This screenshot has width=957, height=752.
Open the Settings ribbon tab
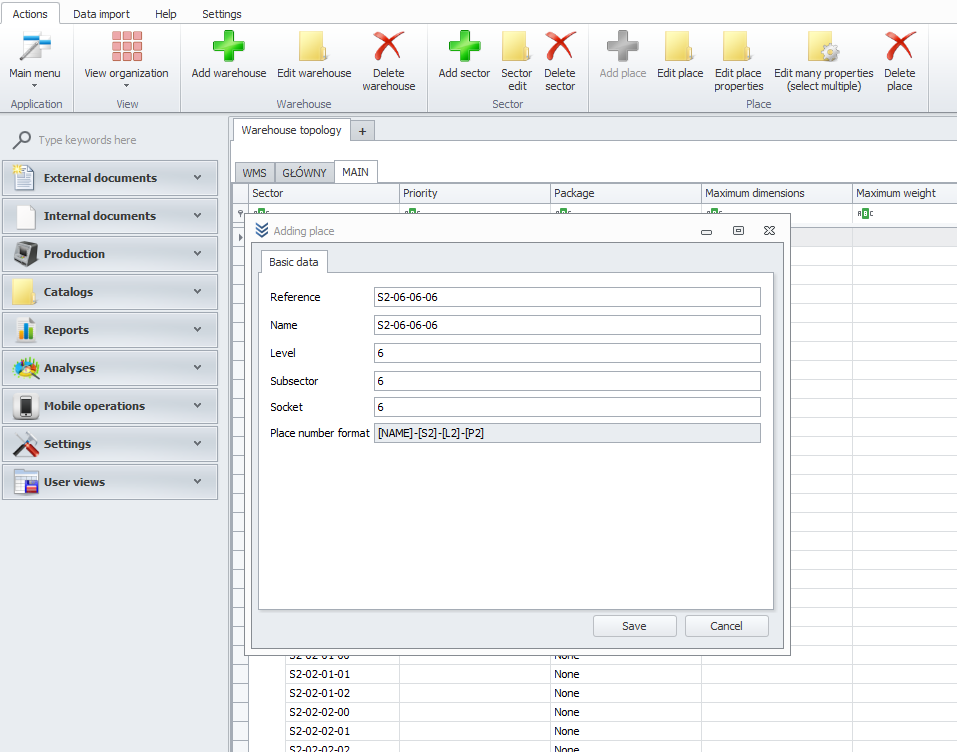[222, 14]
